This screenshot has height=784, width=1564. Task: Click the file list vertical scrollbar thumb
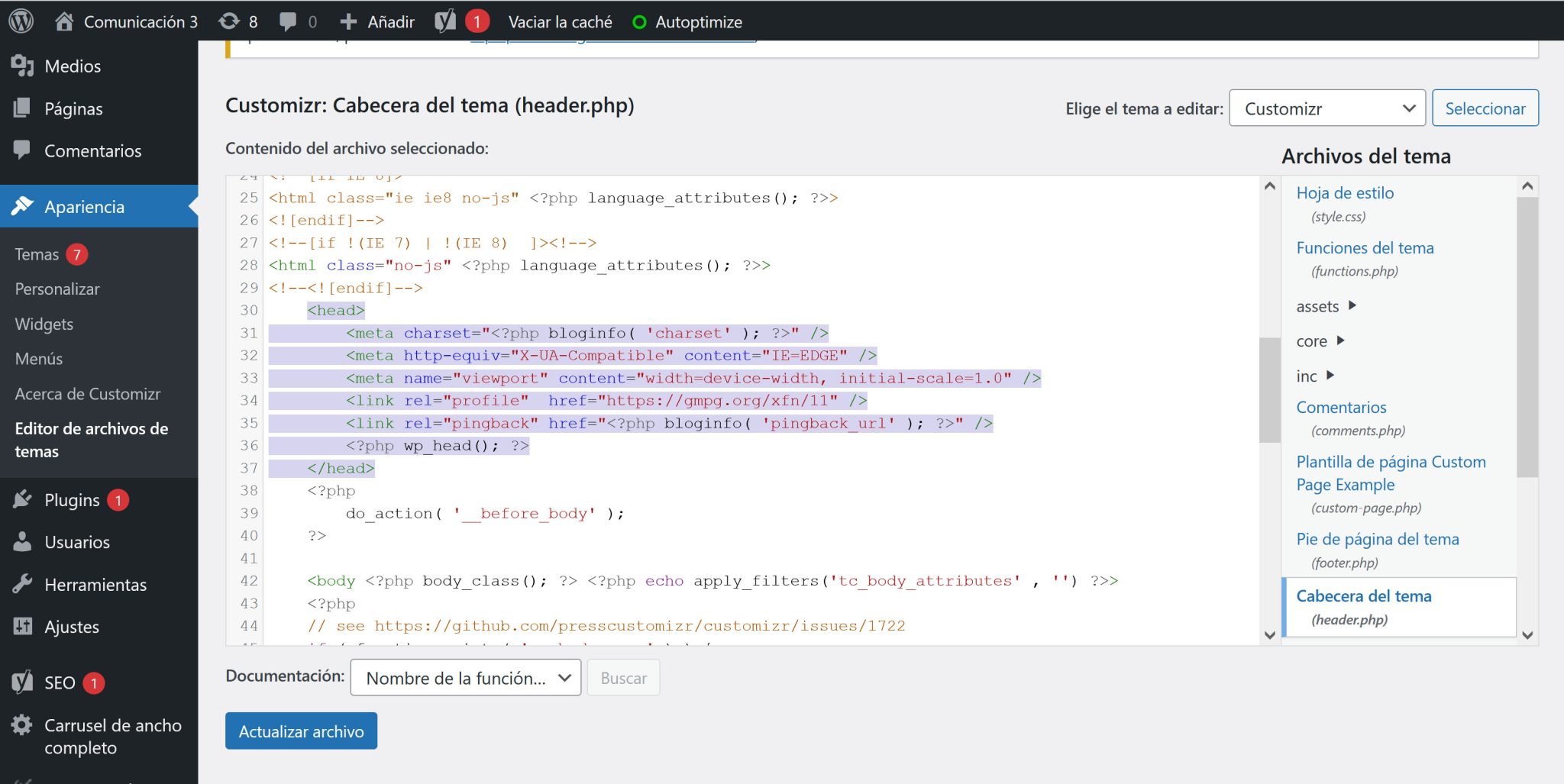click(1527, 337)
